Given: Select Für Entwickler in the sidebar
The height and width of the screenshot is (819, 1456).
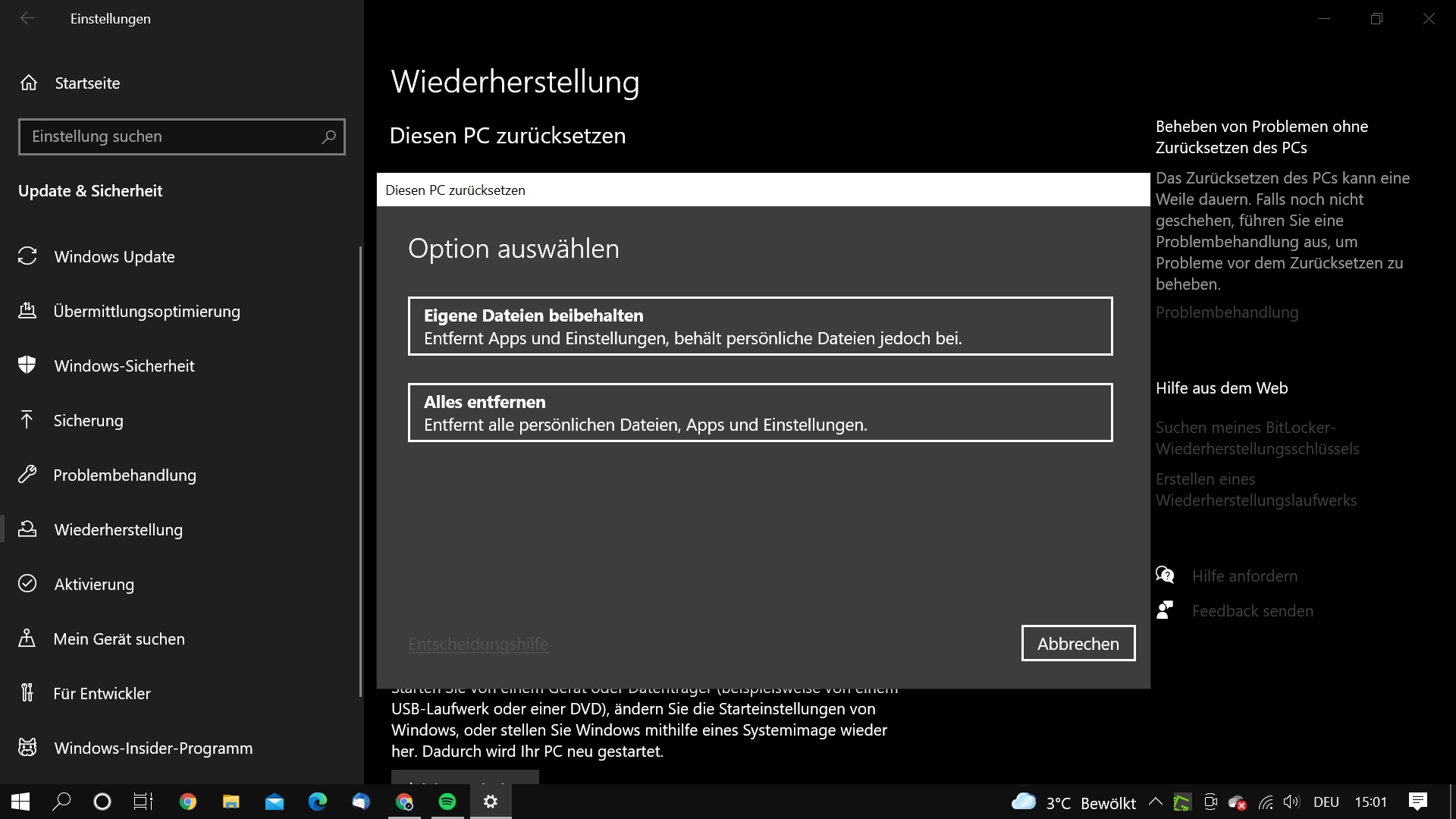Looking at the screenshot, I should pyautogui.click(x=102, y=692).
